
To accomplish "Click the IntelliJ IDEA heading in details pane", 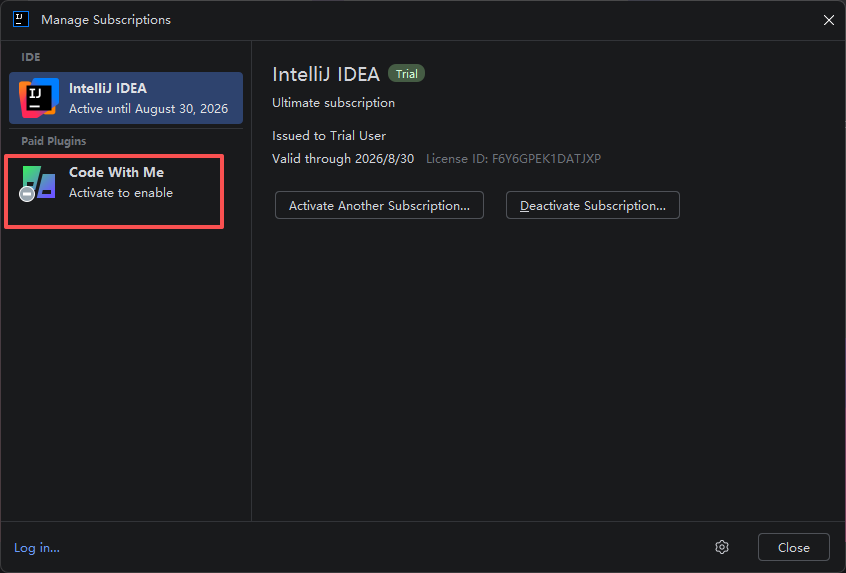I will pos(326,74).
